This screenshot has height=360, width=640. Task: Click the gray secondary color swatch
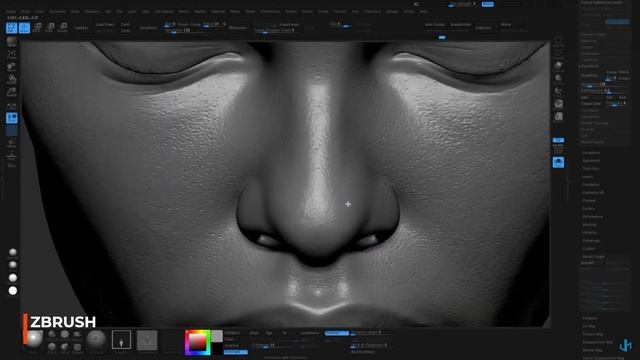217,336
